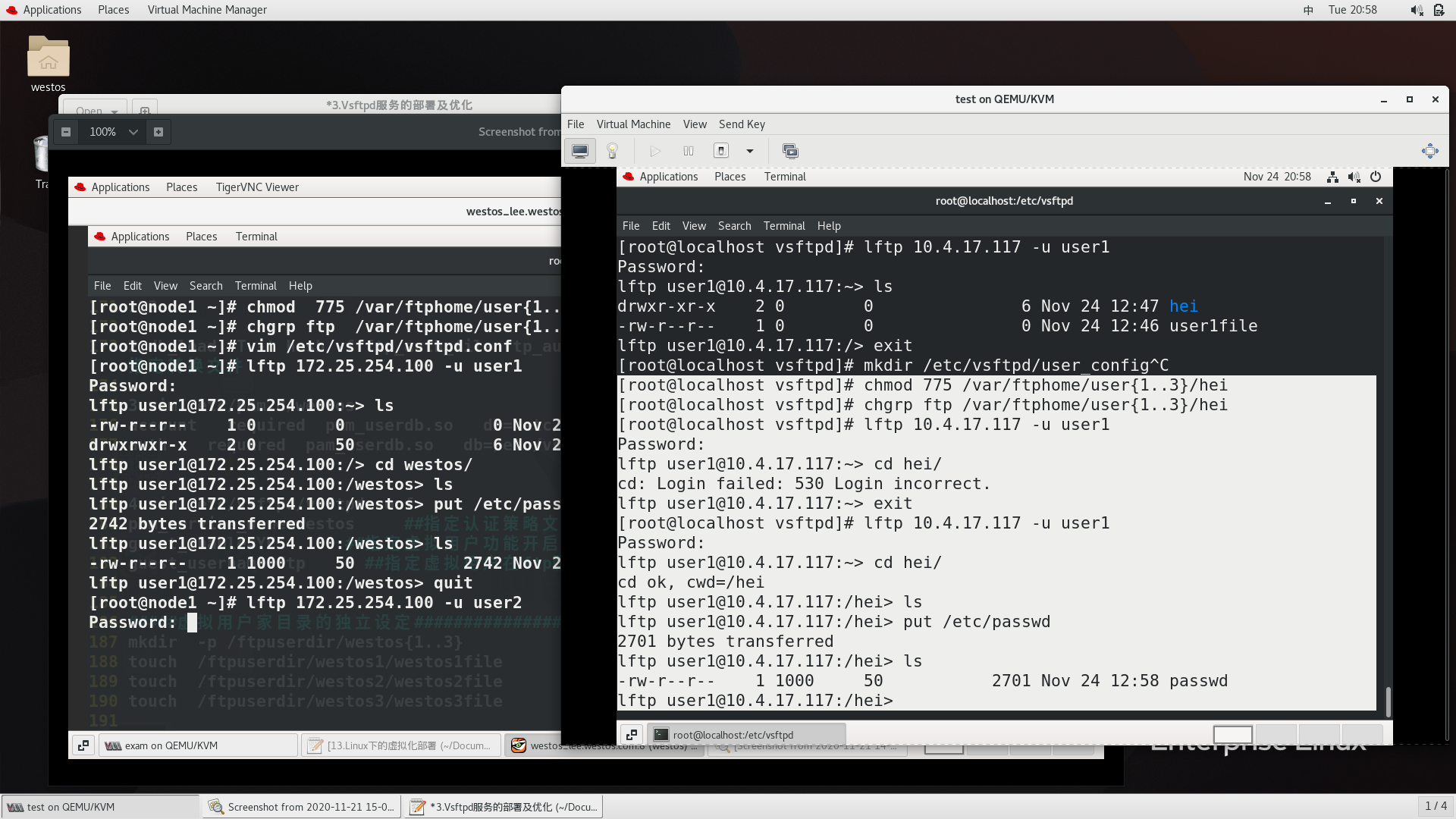Click the guest terminal vertical scrollbar
Image resolution: width=1456 pixels, height=819 pixels.
(1388, 701)
